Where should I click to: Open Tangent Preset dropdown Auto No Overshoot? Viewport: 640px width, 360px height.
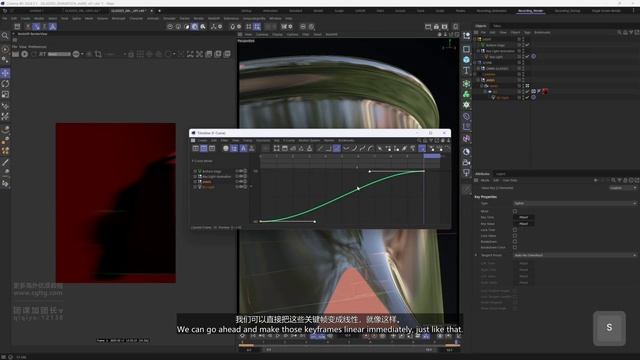(x=574, y=255)
